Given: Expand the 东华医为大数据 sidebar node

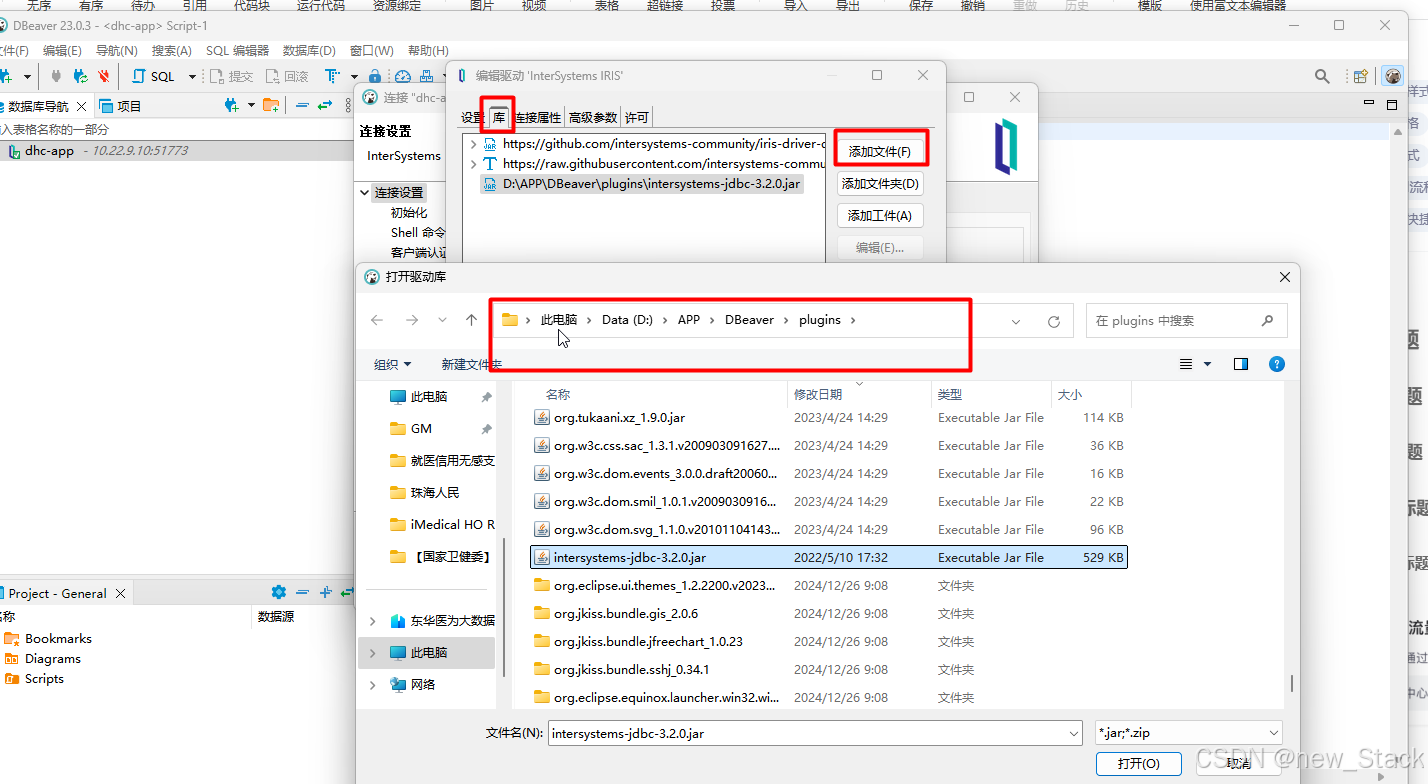Looking at the screenshot, I should pyautogui.click(x=373, y=621).
